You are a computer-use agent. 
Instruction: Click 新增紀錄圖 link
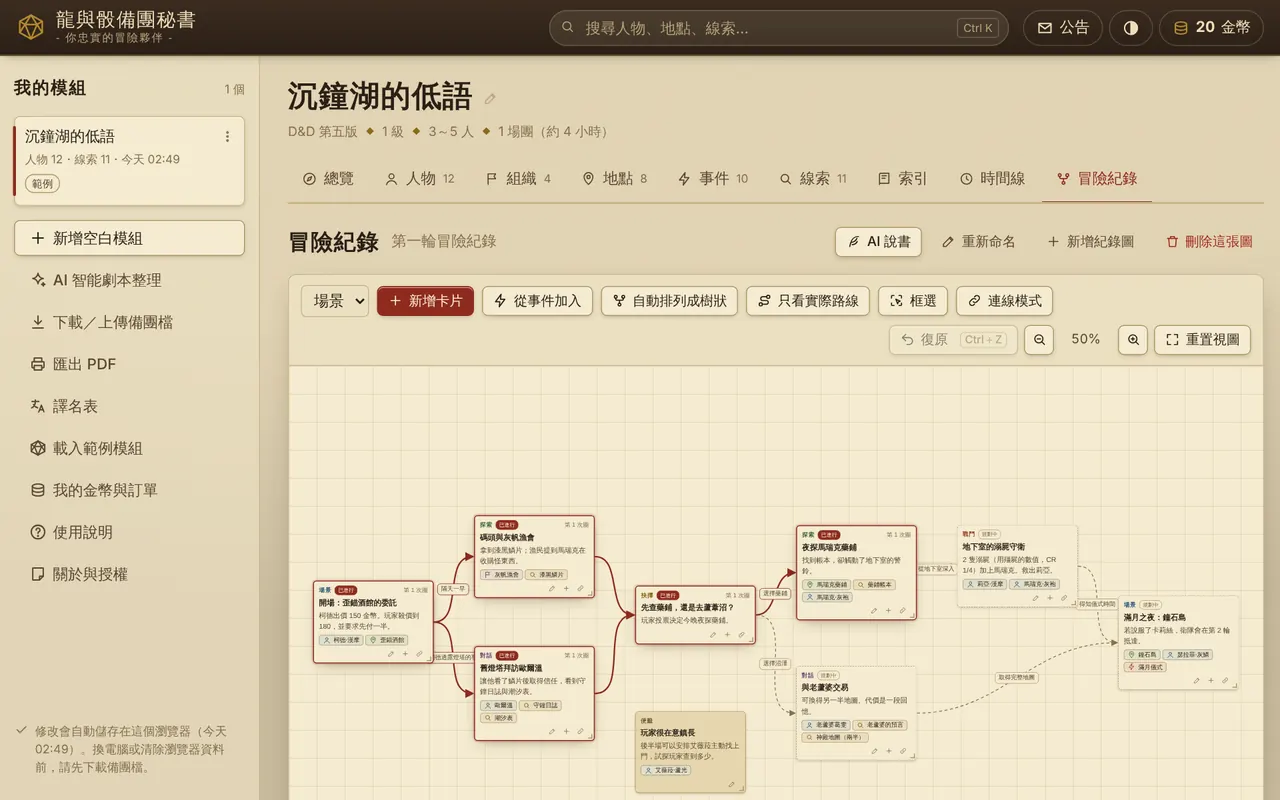click(1091, 242)
